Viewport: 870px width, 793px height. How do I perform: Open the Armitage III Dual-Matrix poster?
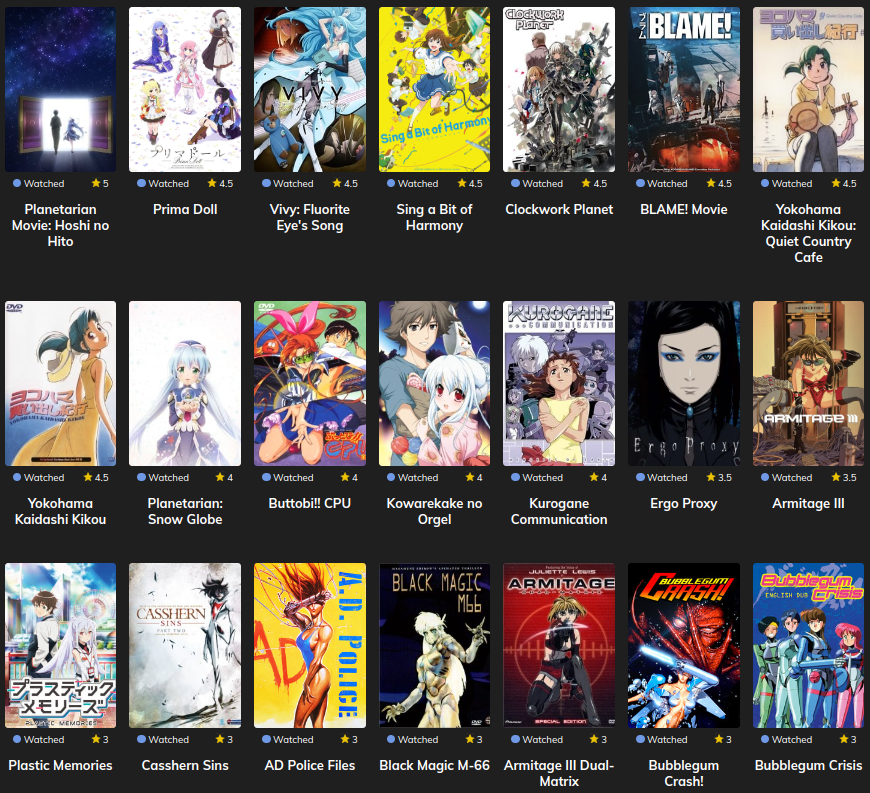pyautogui.click(x=559, y=645)
